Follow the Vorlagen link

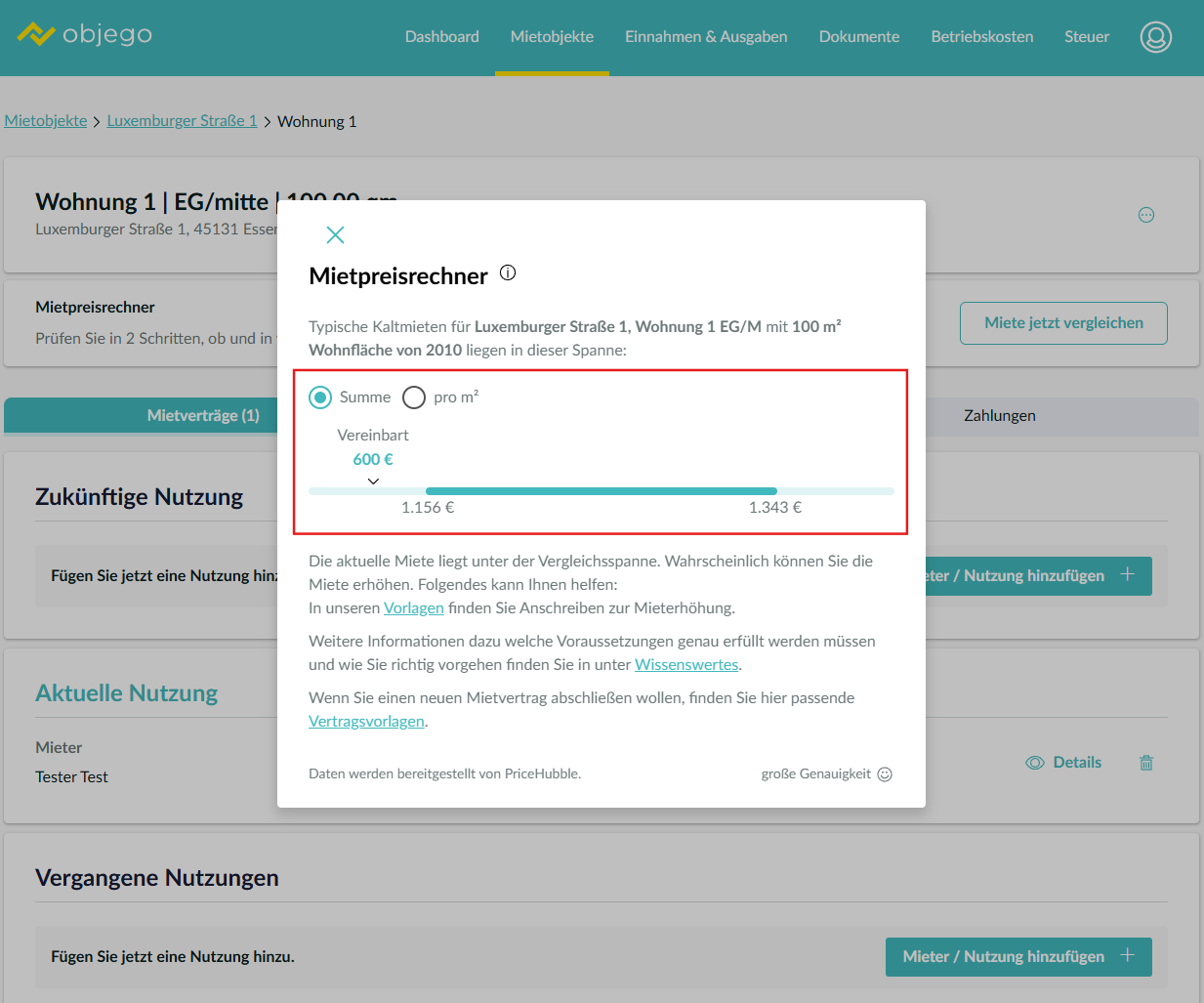(x=413, y=608)
